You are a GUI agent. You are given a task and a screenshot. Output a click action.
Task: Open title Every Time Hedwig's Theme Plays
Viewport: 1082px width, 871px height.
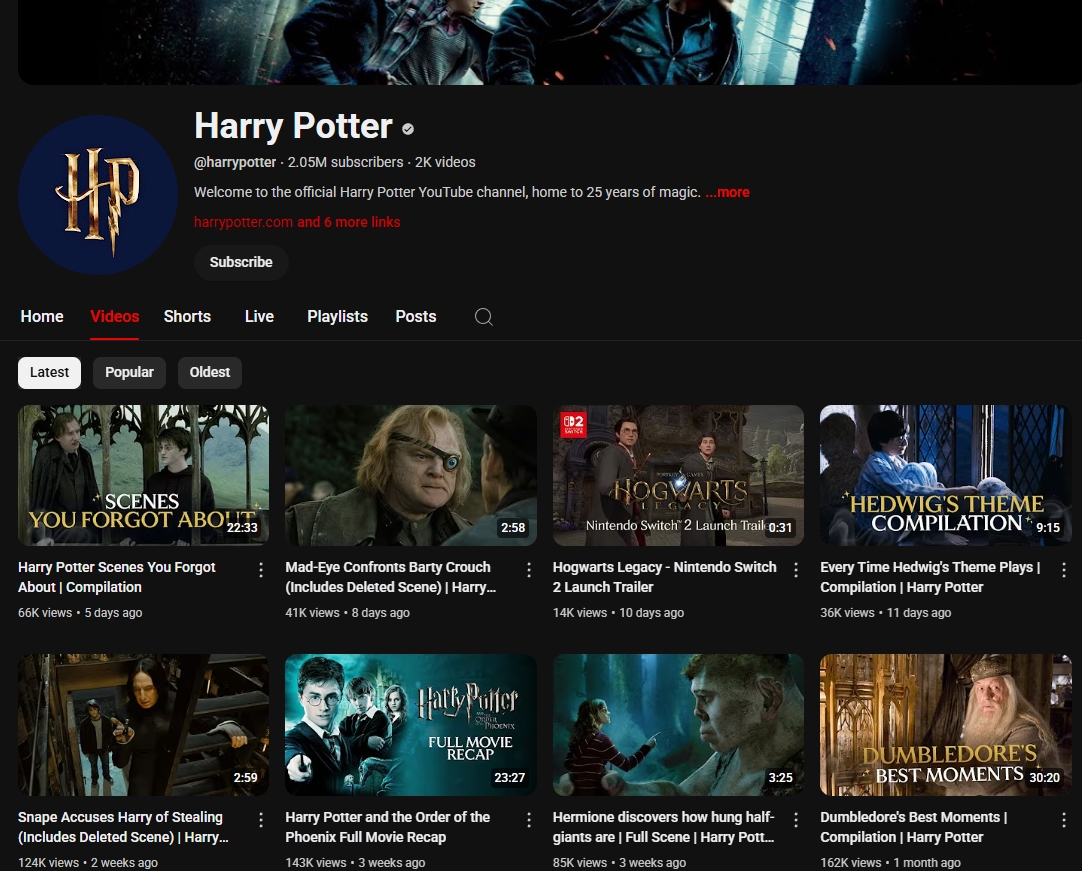[x=930, y=577]
